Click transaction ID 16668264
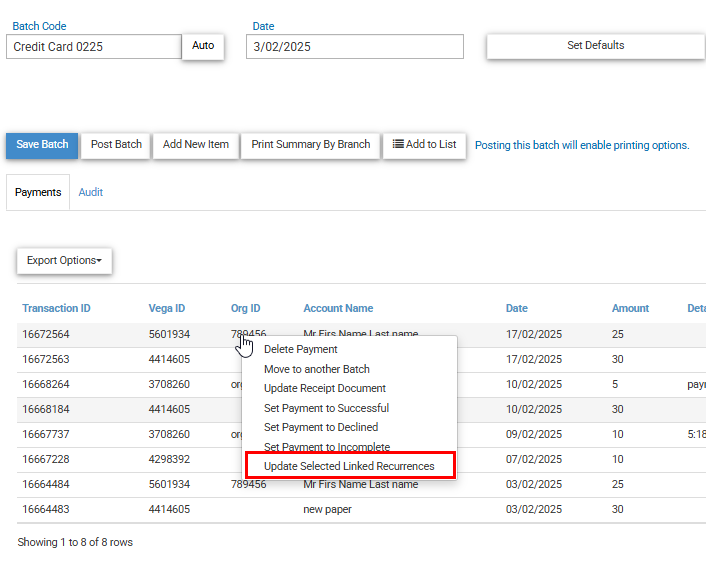Viewport: 706px width, 561px height. [46, 384]
